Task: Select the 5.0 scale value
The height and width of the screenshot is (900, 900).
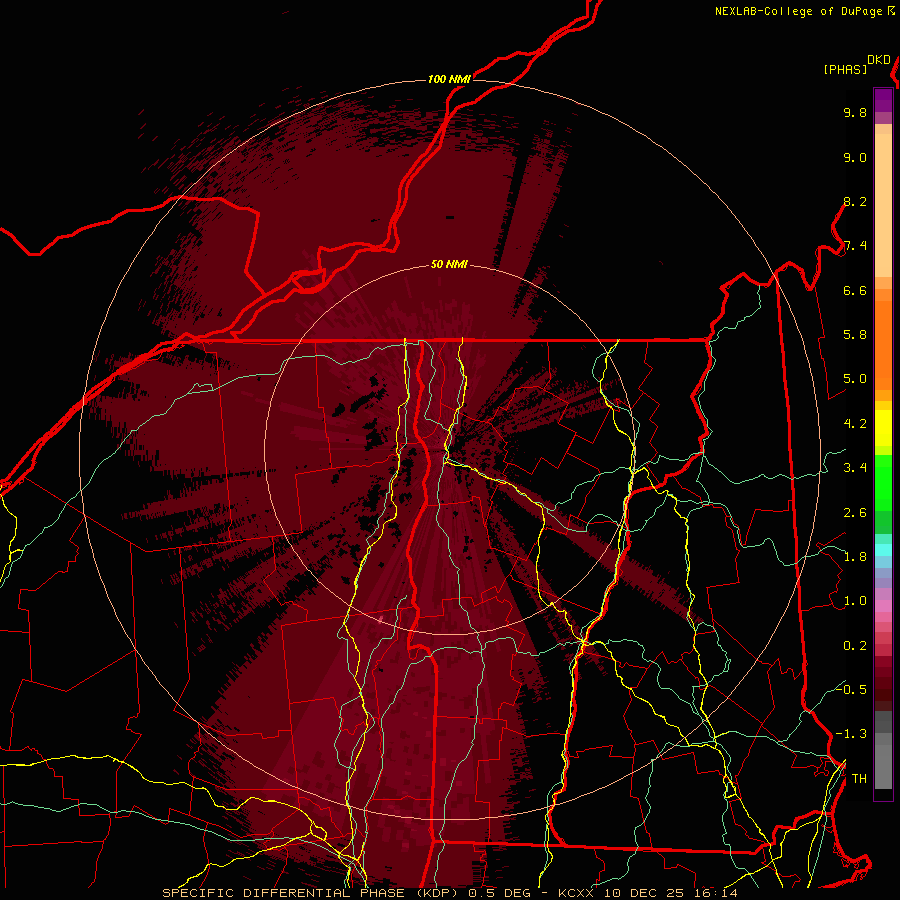Action: (855, 379)
